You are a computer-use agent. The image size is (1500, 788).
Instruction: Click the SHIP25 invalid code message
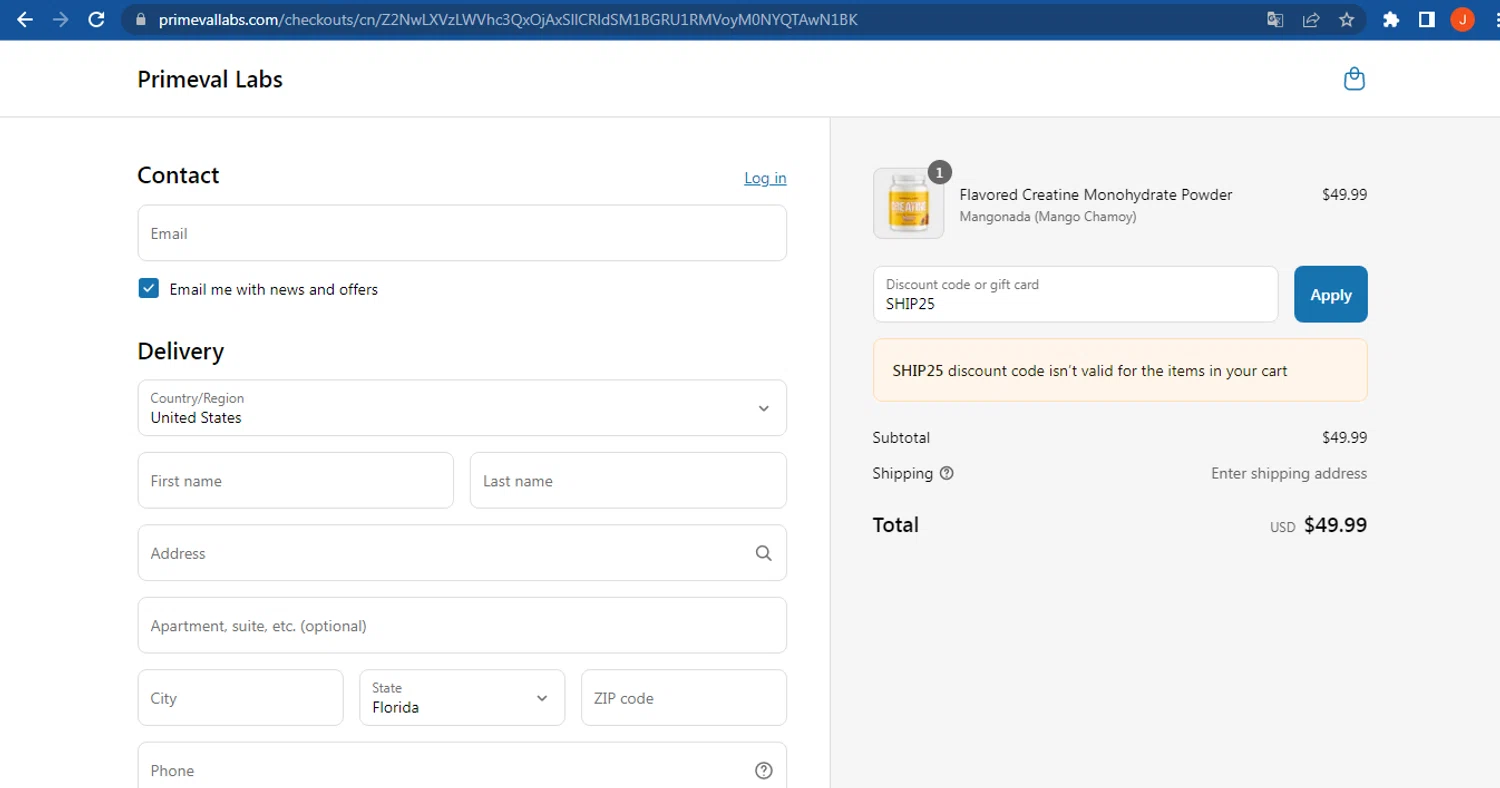point(1120,370)
